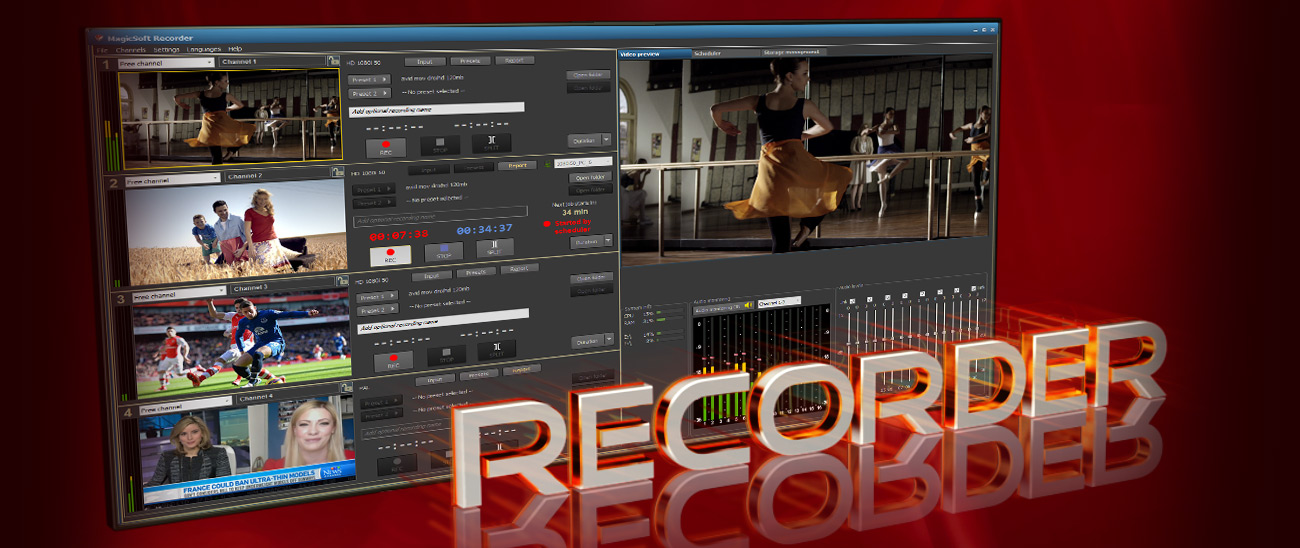This screenshot has height=548, width=1300.
Task: Click Channel 3 STOP button
Action: point(447,355)
